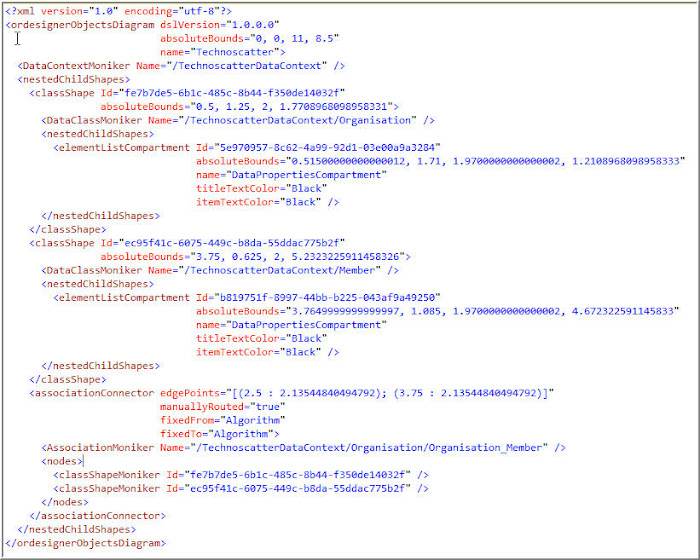Click bounds value starting "0.5150000000000012"
Viewport: 700px width, 560px height.
485,161
